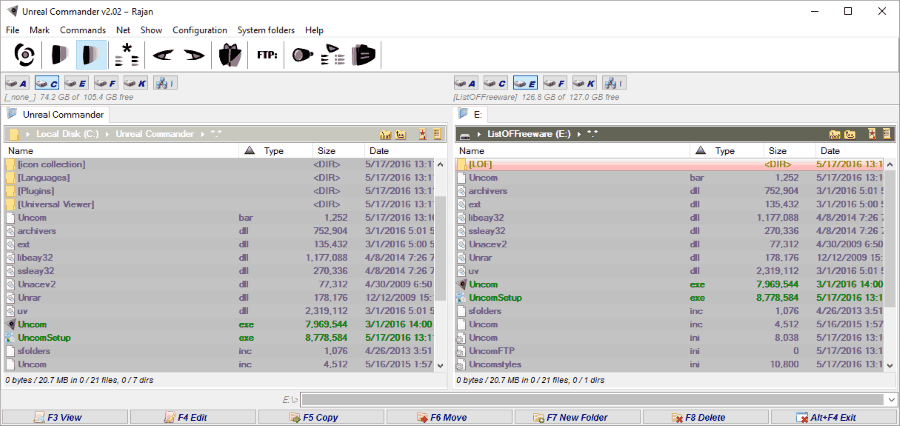Click the Alt+F4 Exit button
The height and width of the screenshot is (426, 900).
tap(834, 417)
